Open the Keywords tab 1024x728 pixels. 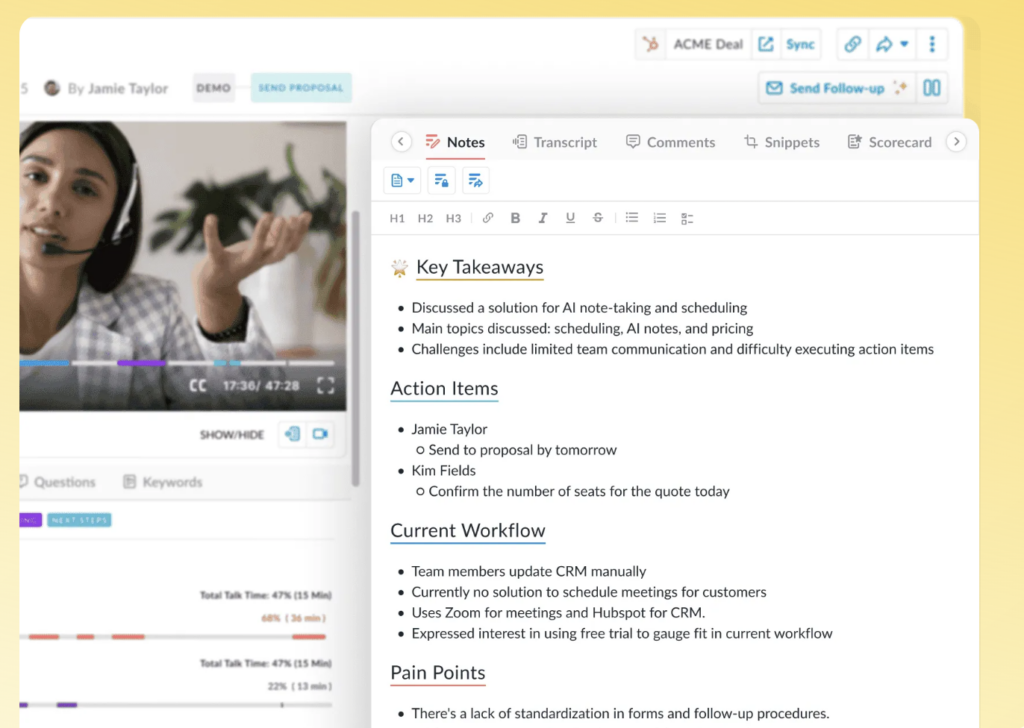(x=163, y=482)
